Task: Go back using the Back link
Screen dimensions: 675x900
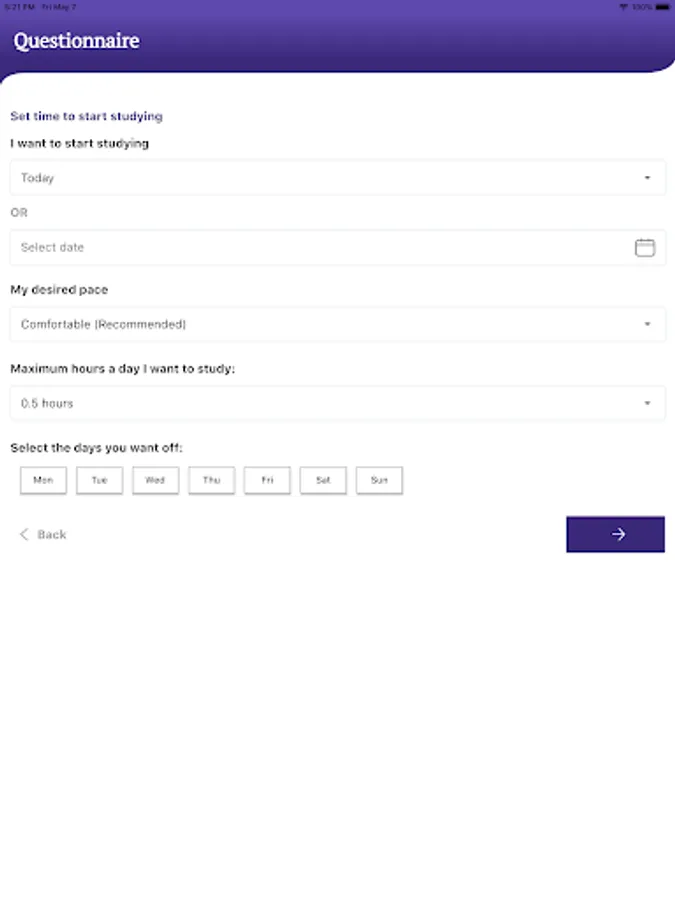Action: click(x=51, y=535)
